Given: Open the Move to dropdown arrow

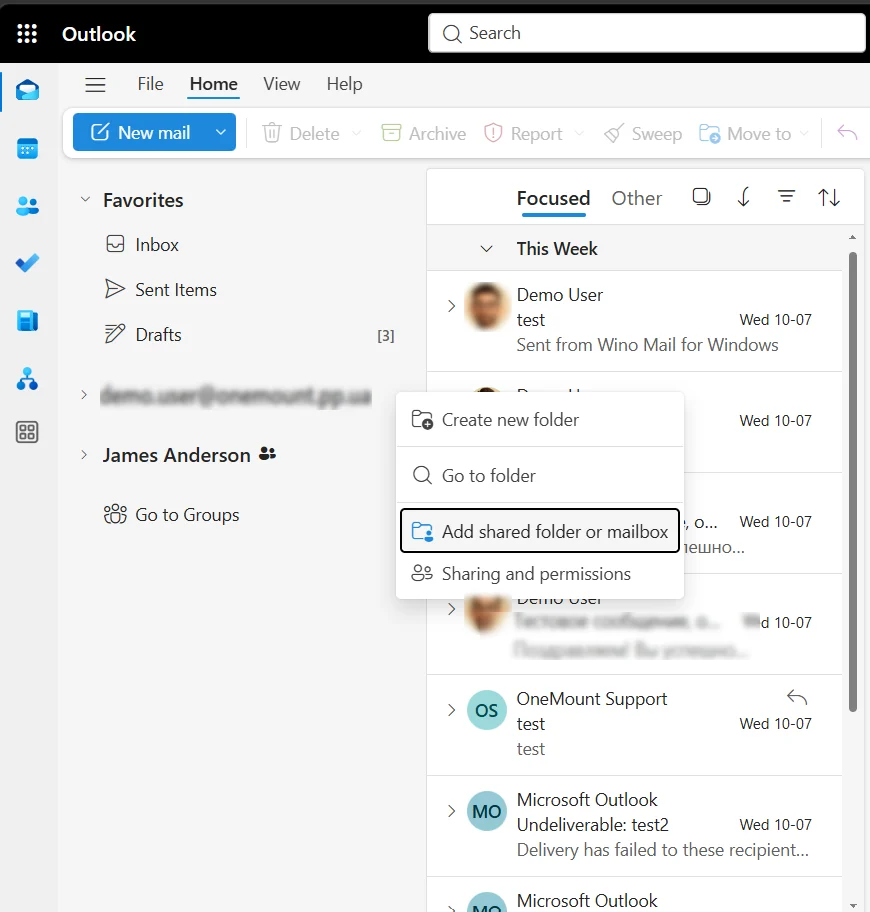Looking at the screenshot, I should [x=804, y=133].
